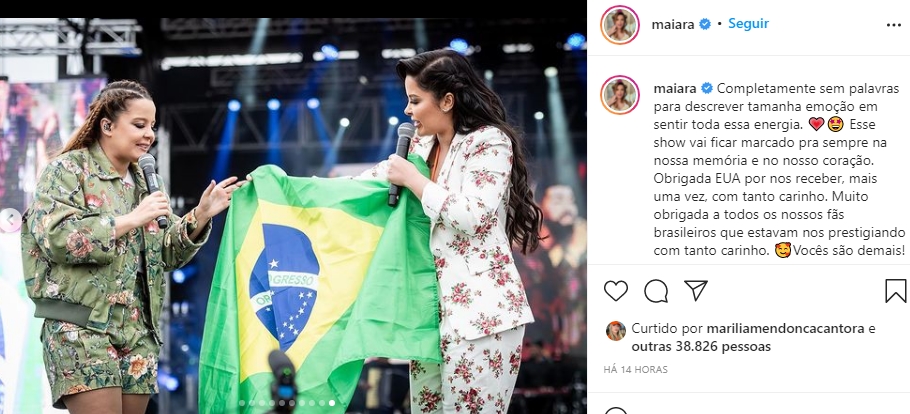This screenshot has width=910, height=414.
Task: Click the HÁ 14 HORAS timestamp
Action: click(x=635, y=369)
